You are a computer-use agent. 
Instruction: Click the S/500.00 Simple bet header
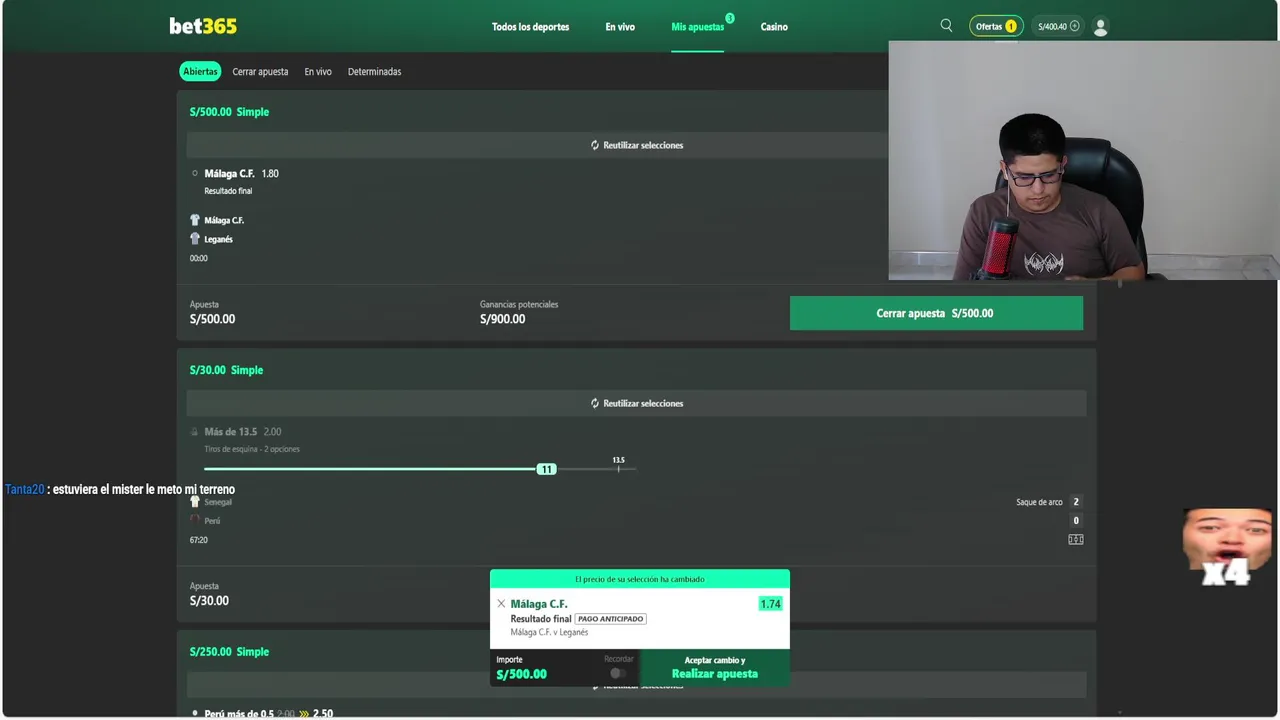(x=229, y=112)
